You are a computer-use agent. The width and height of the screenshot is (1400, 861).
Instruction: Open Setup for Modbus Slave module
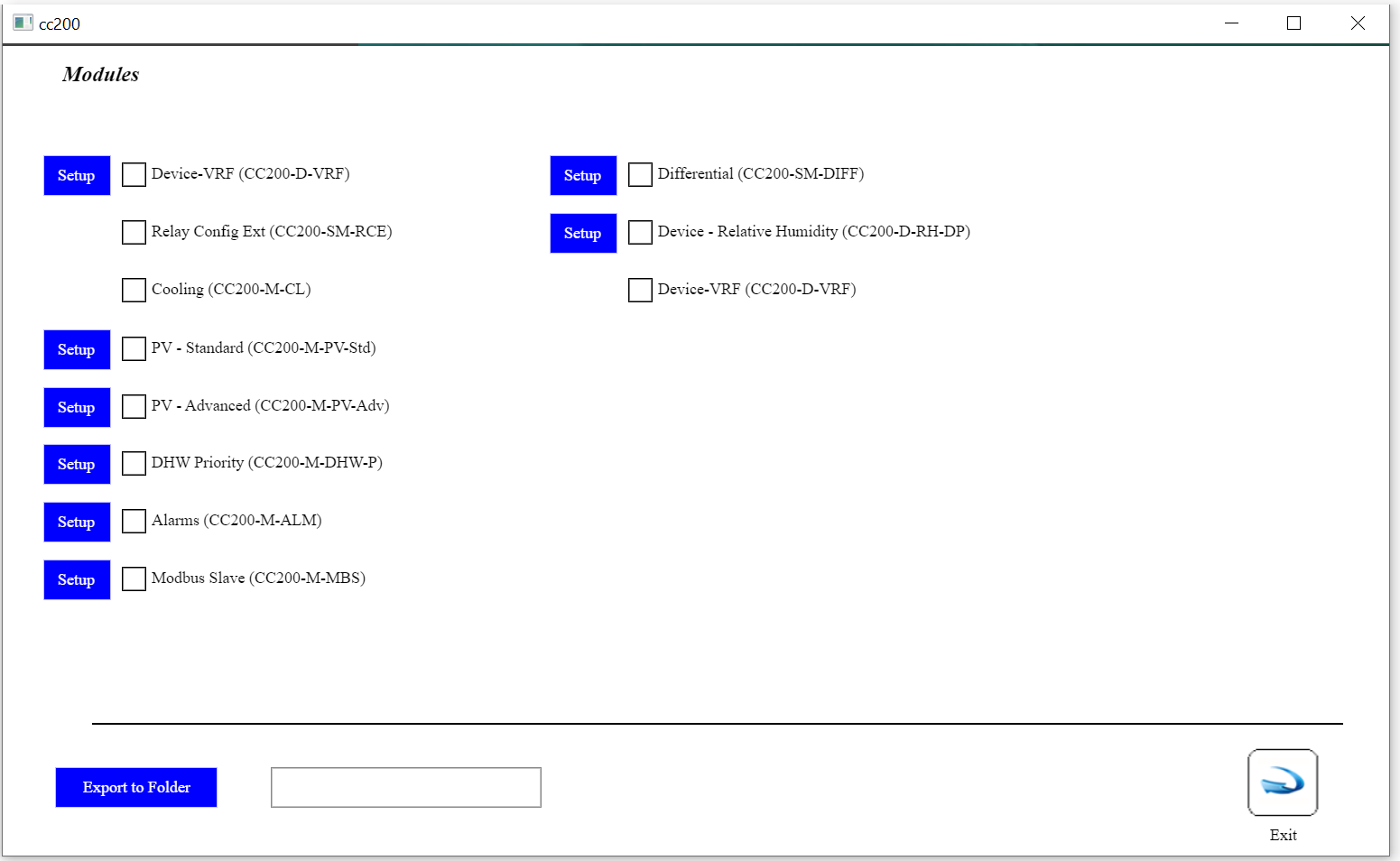(x=77, y=579)
